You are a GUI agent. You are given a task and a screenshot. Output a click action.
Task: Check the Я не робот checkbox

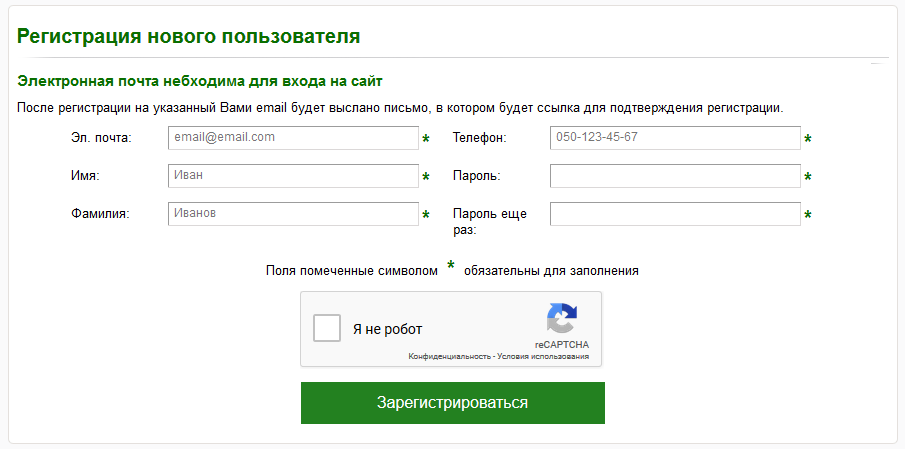(327, 329)
